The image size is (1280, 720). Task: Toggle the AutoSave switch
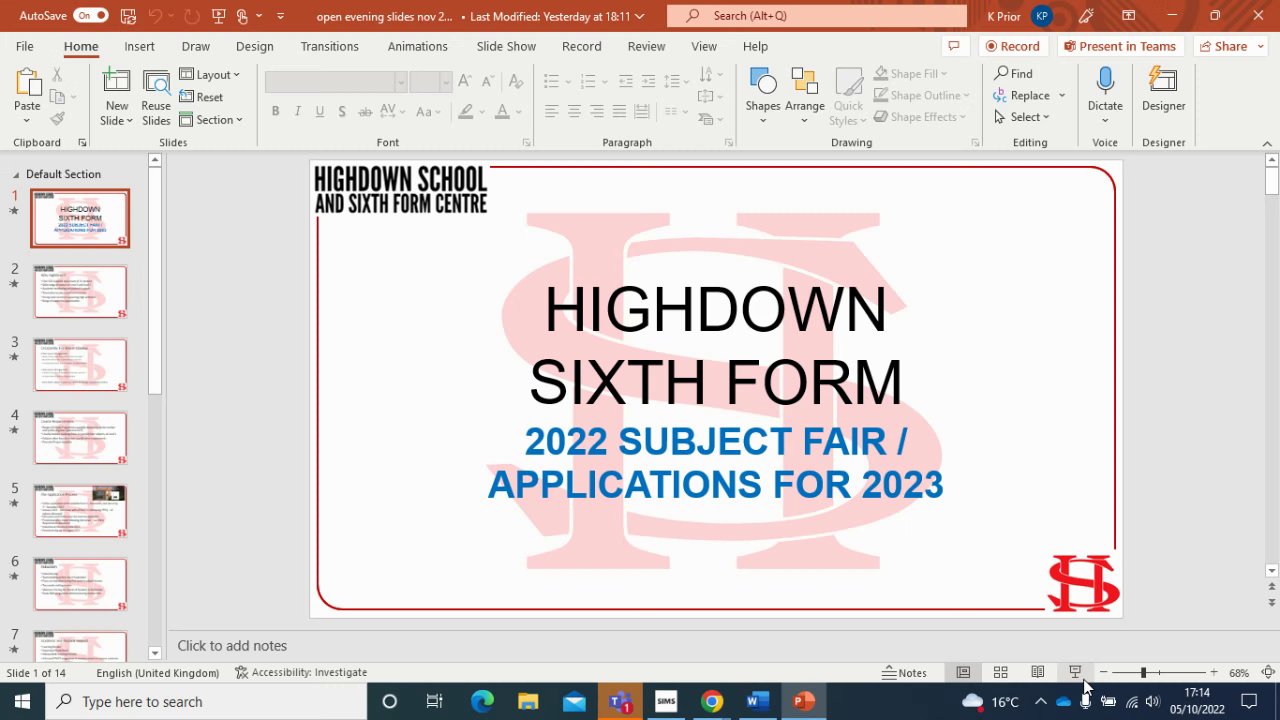[x=90, y=16]
